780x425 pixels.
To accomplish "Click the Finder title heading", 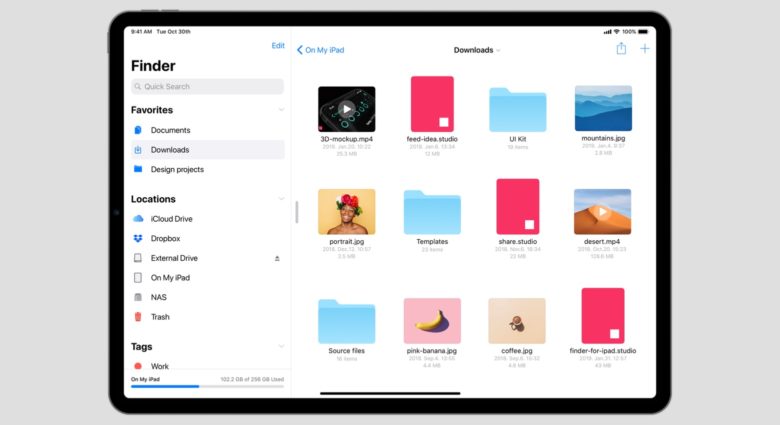I will [153, 66].
